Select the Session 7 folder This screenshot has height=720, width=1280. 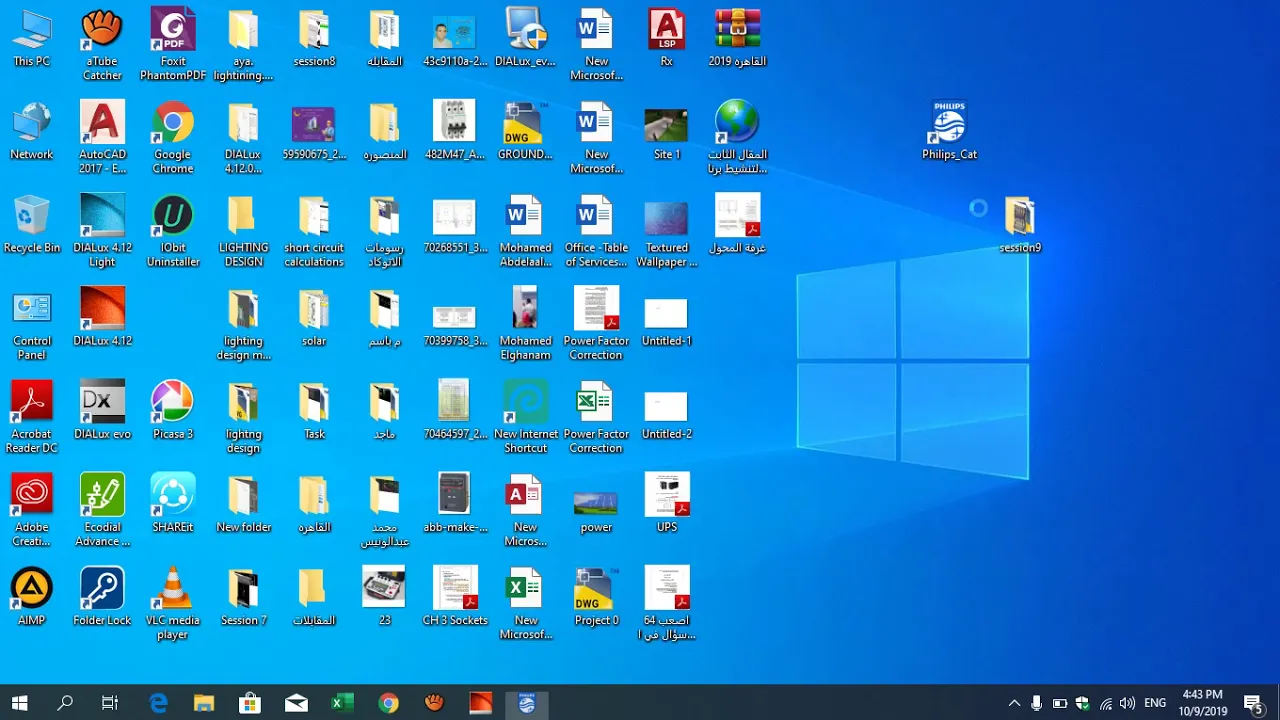[243, 596]
